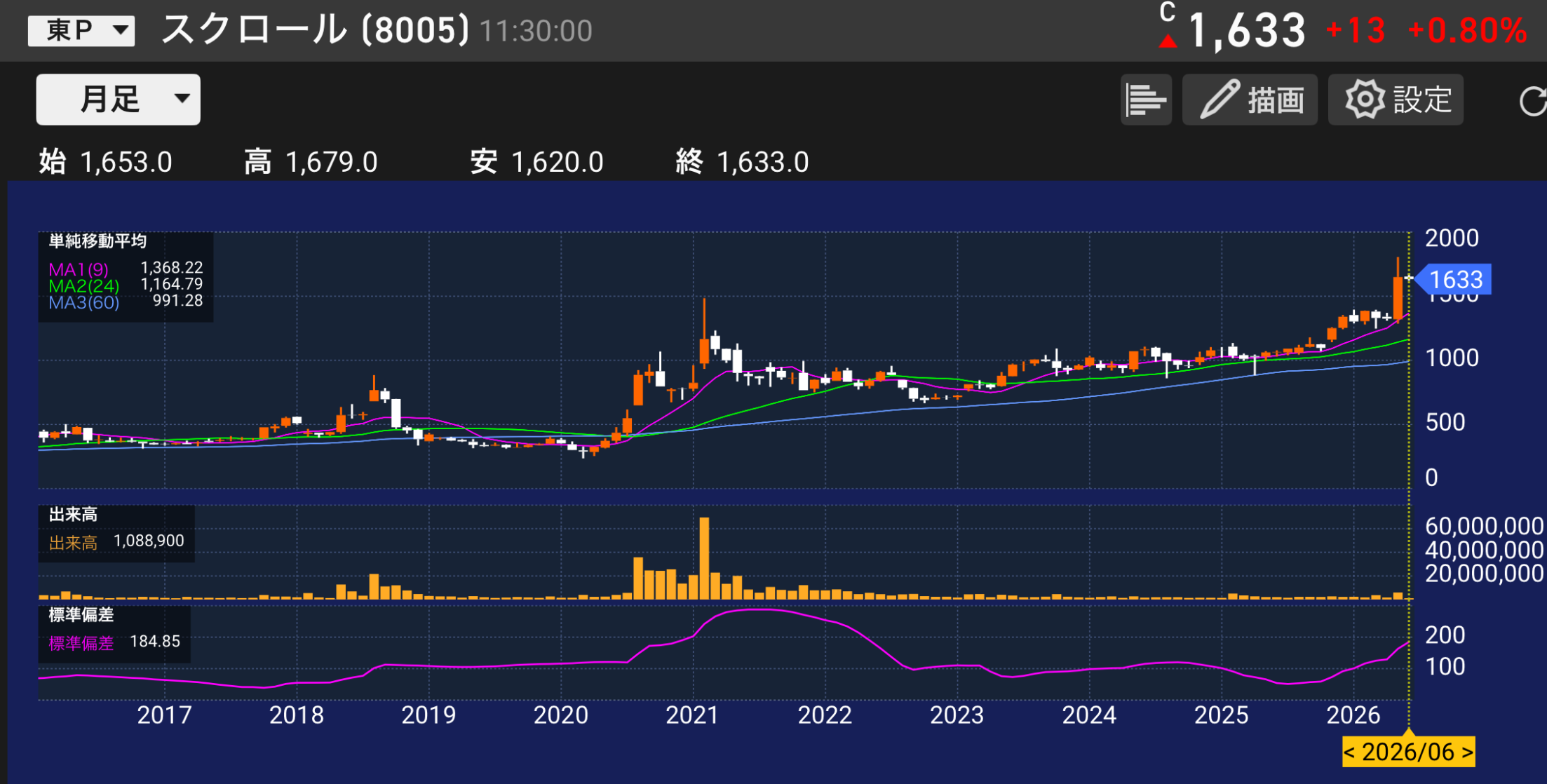Click the MA1 value 1,368.22
Viewport: 1547px width, 784px height.
tap(172, 268)
